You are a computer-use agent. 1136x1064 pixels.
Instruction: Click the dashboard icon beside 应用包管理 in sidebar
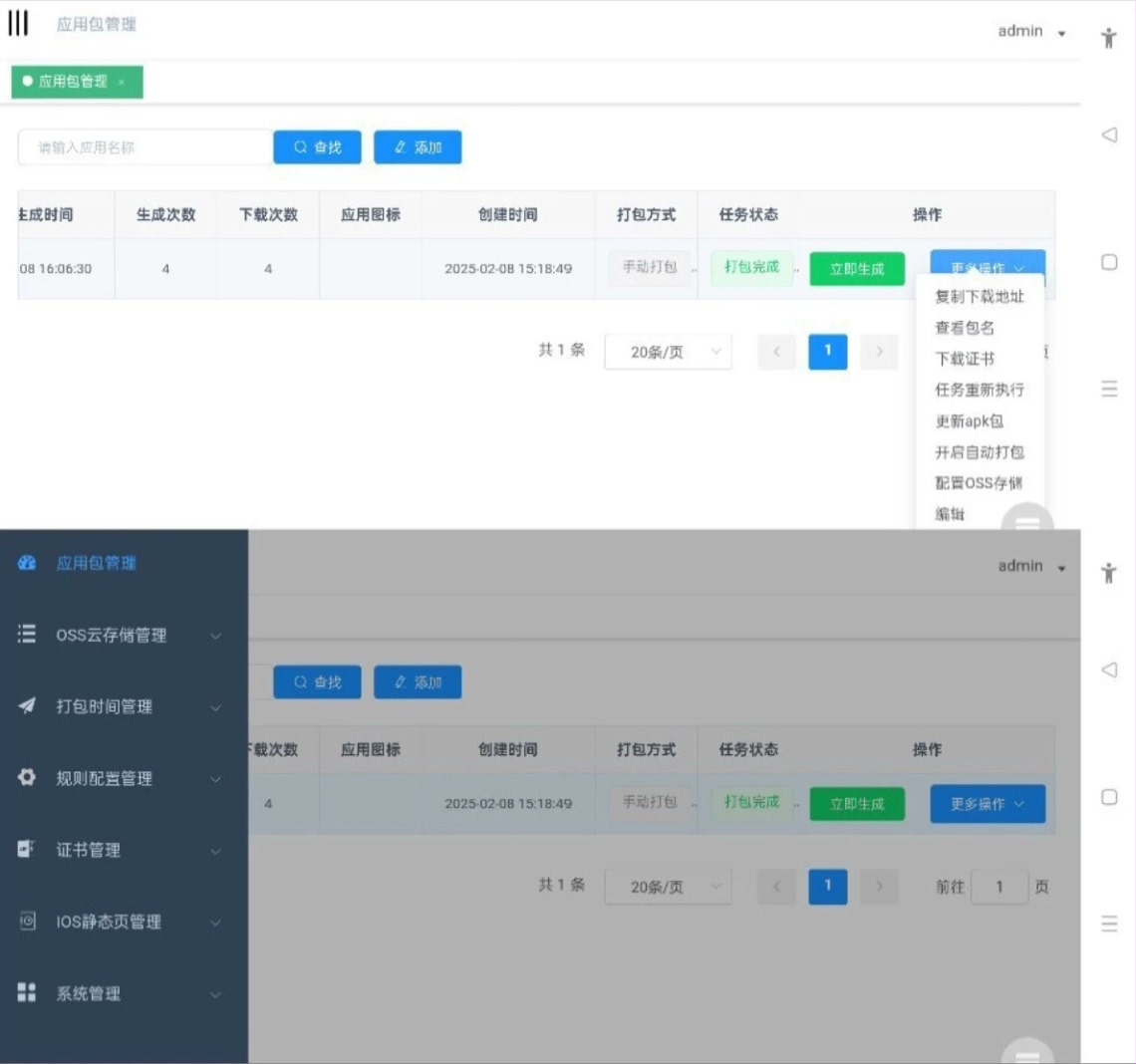pos(27,563)
